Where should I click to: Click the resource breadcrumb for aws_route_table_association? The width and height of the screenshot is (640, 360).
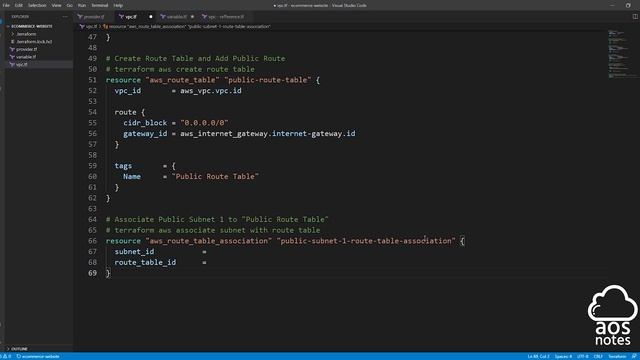pos(189,27)
